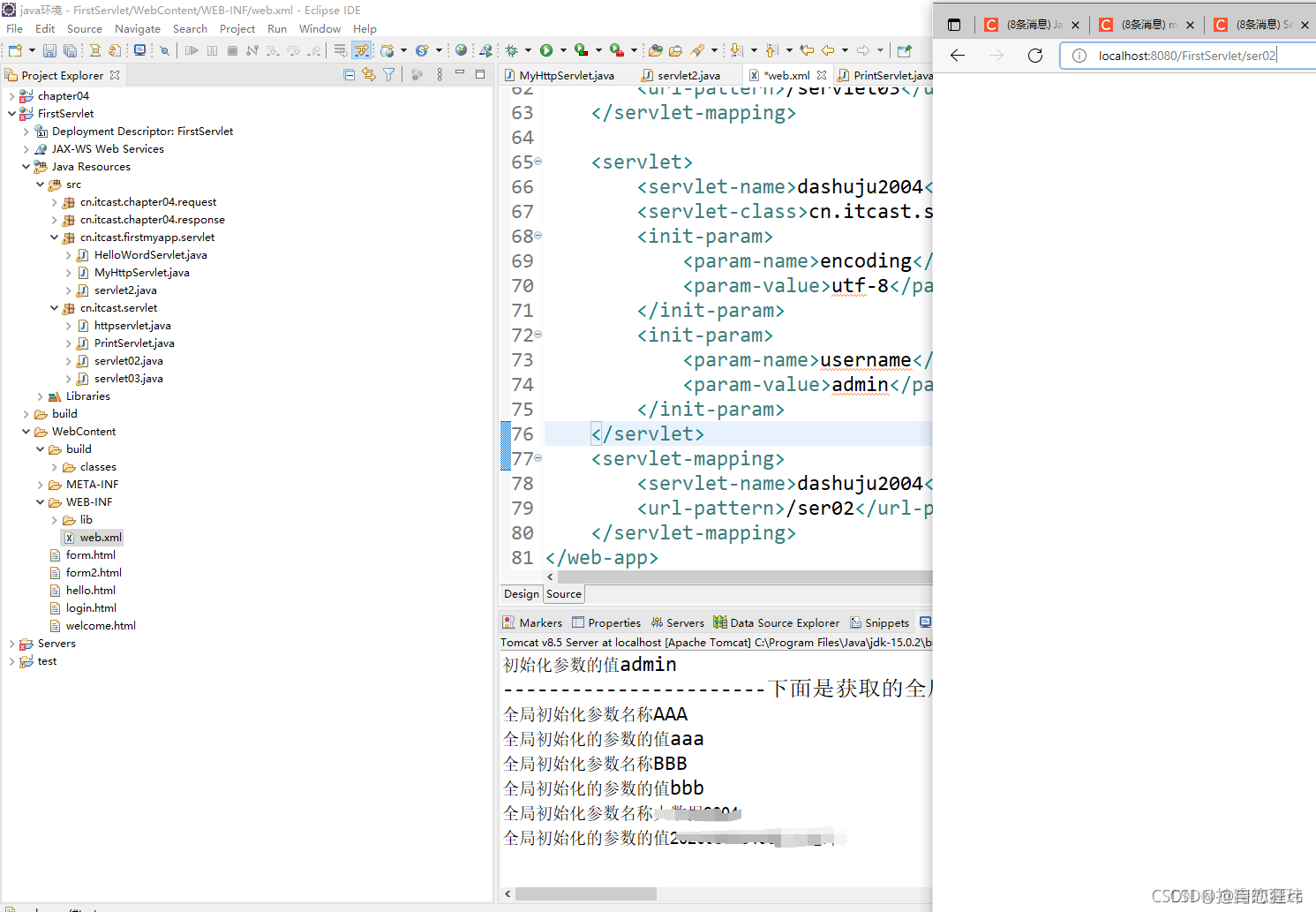Click the green Run icon
1316x912 pixels.
[546, 50]
